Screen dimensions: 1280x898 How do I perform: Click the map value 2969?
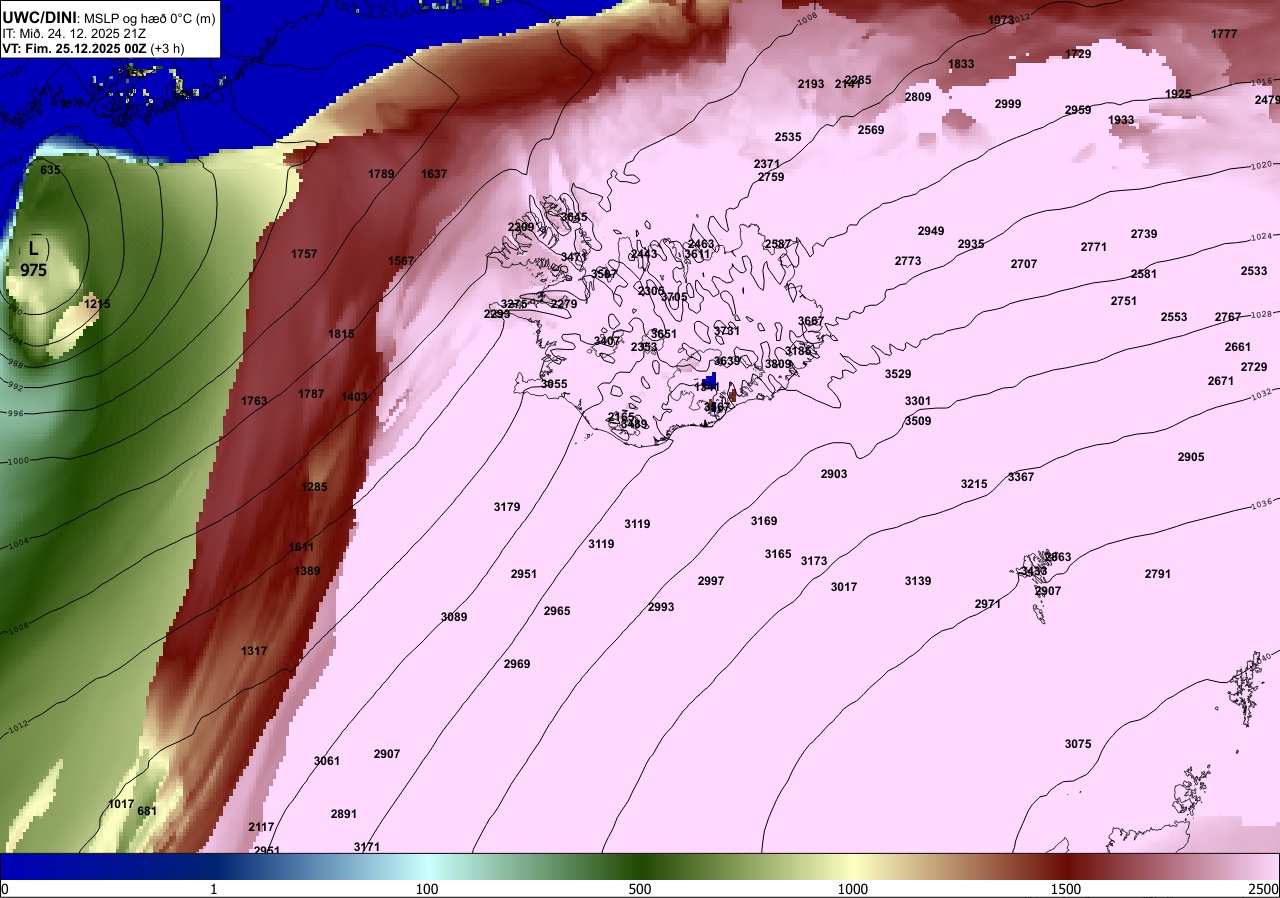517,664
